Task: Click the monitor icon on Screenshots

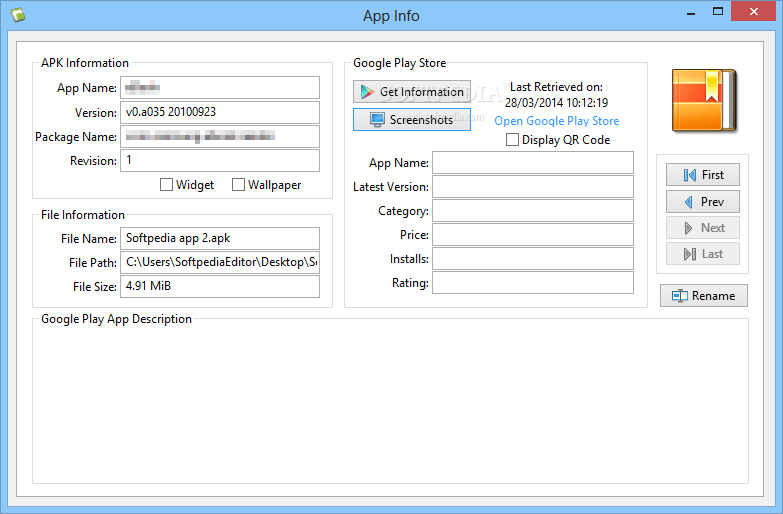Action: click(x=377, y=119)
